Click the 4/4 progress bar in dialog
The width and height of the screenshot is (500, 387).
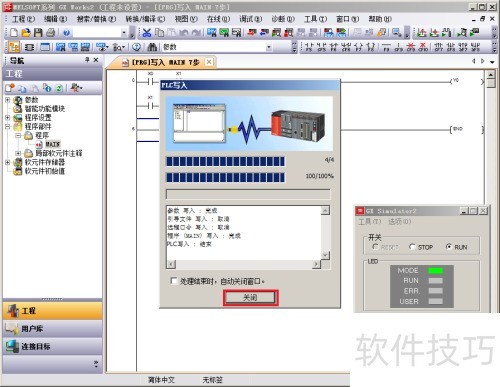point(225,161)
